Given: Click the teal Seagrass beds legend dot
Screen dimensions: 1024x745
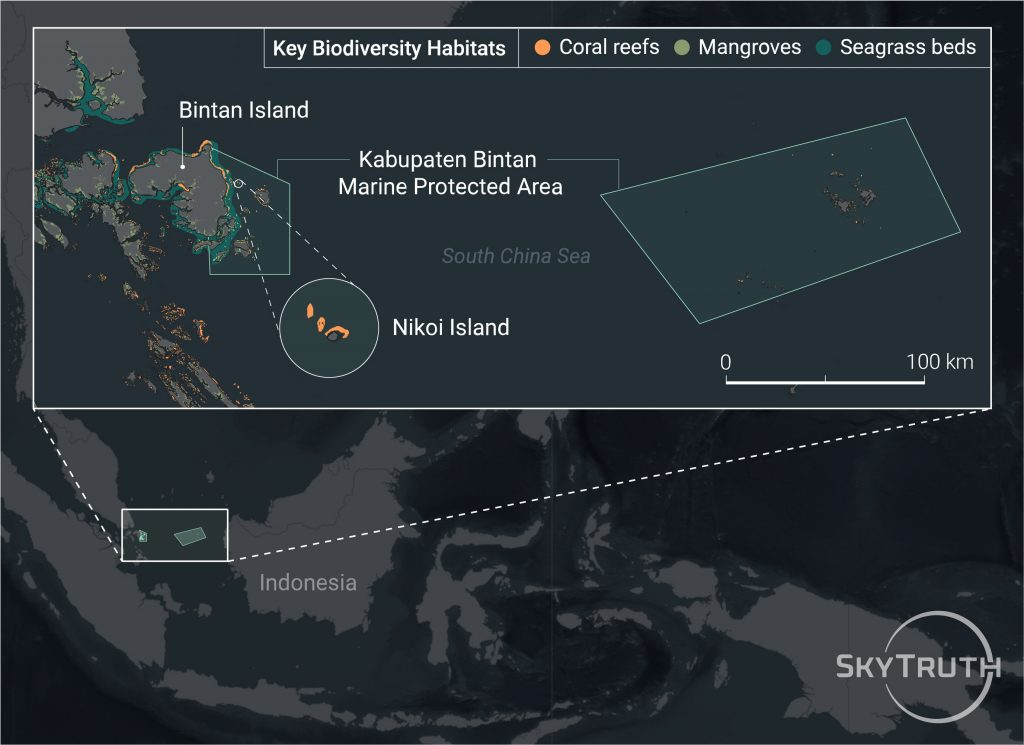Looking at the screenshot, I should point(824,47).
